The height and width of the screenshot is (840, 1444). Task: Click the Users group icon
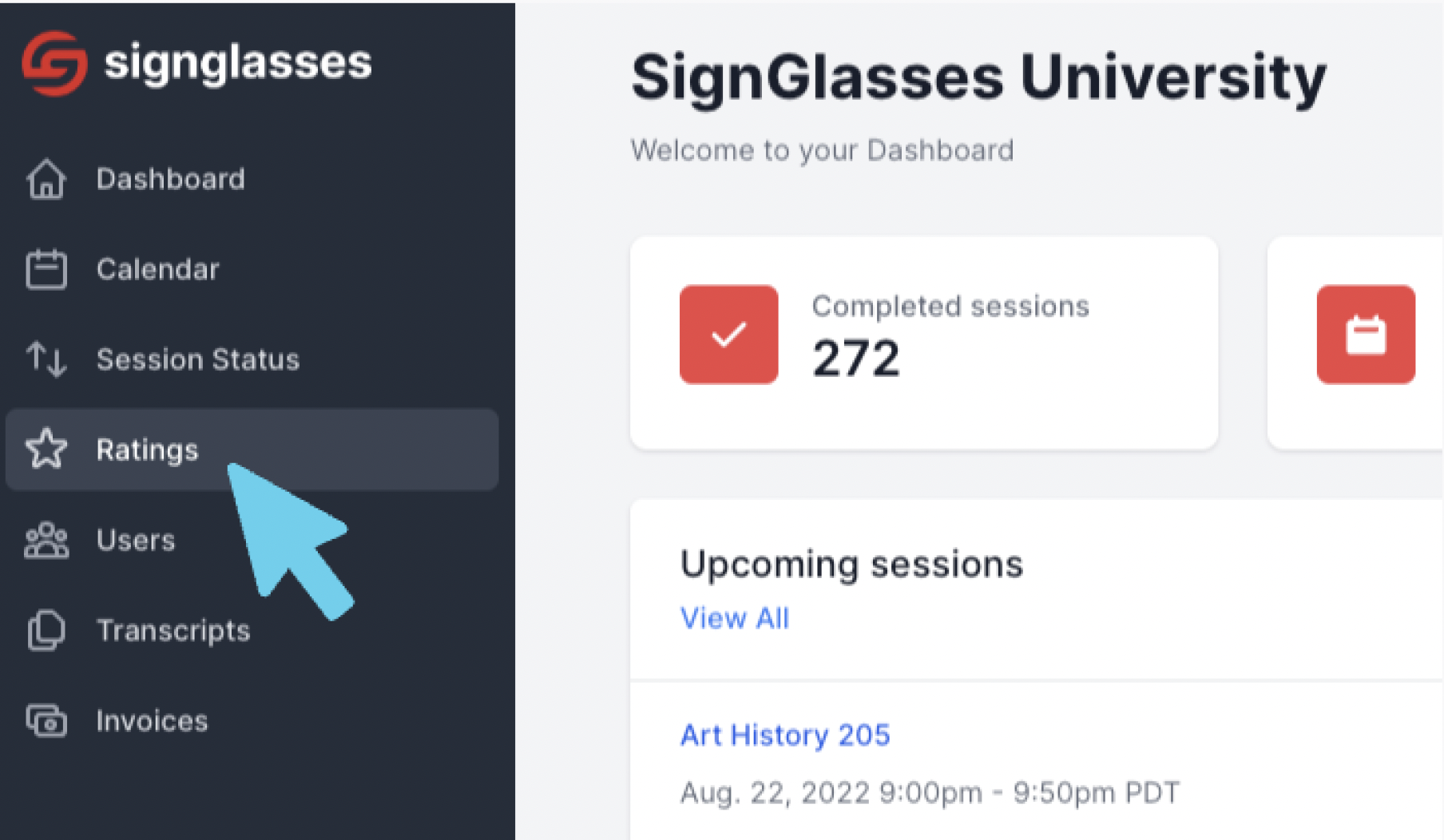click(46, 541)
